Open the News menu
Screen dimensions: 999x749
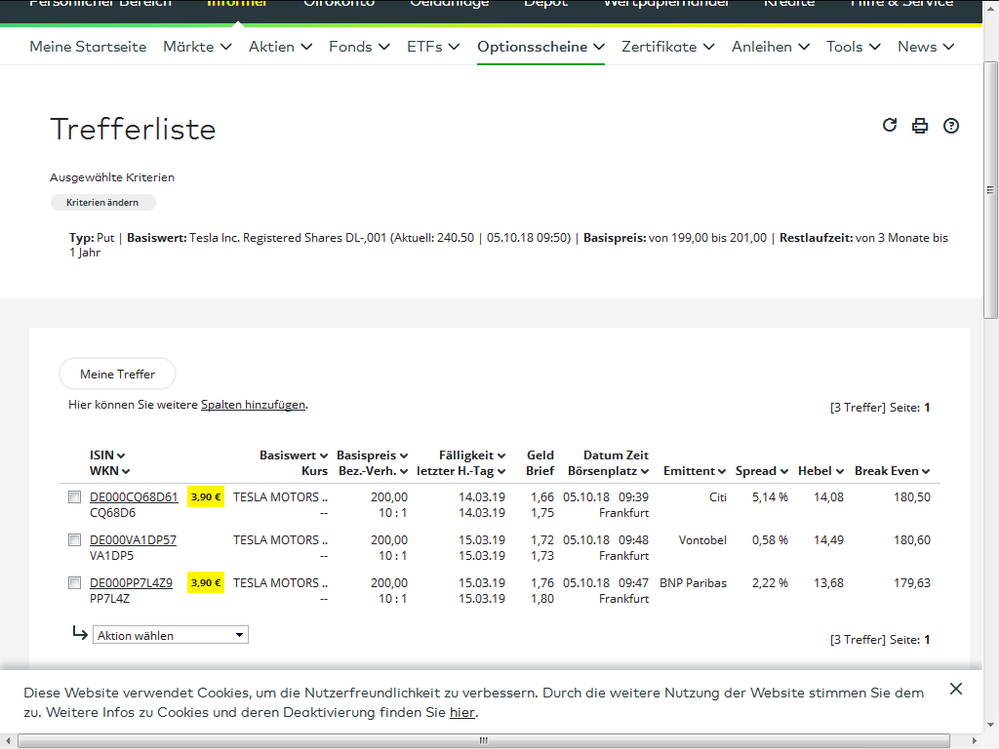coord(925,47)
